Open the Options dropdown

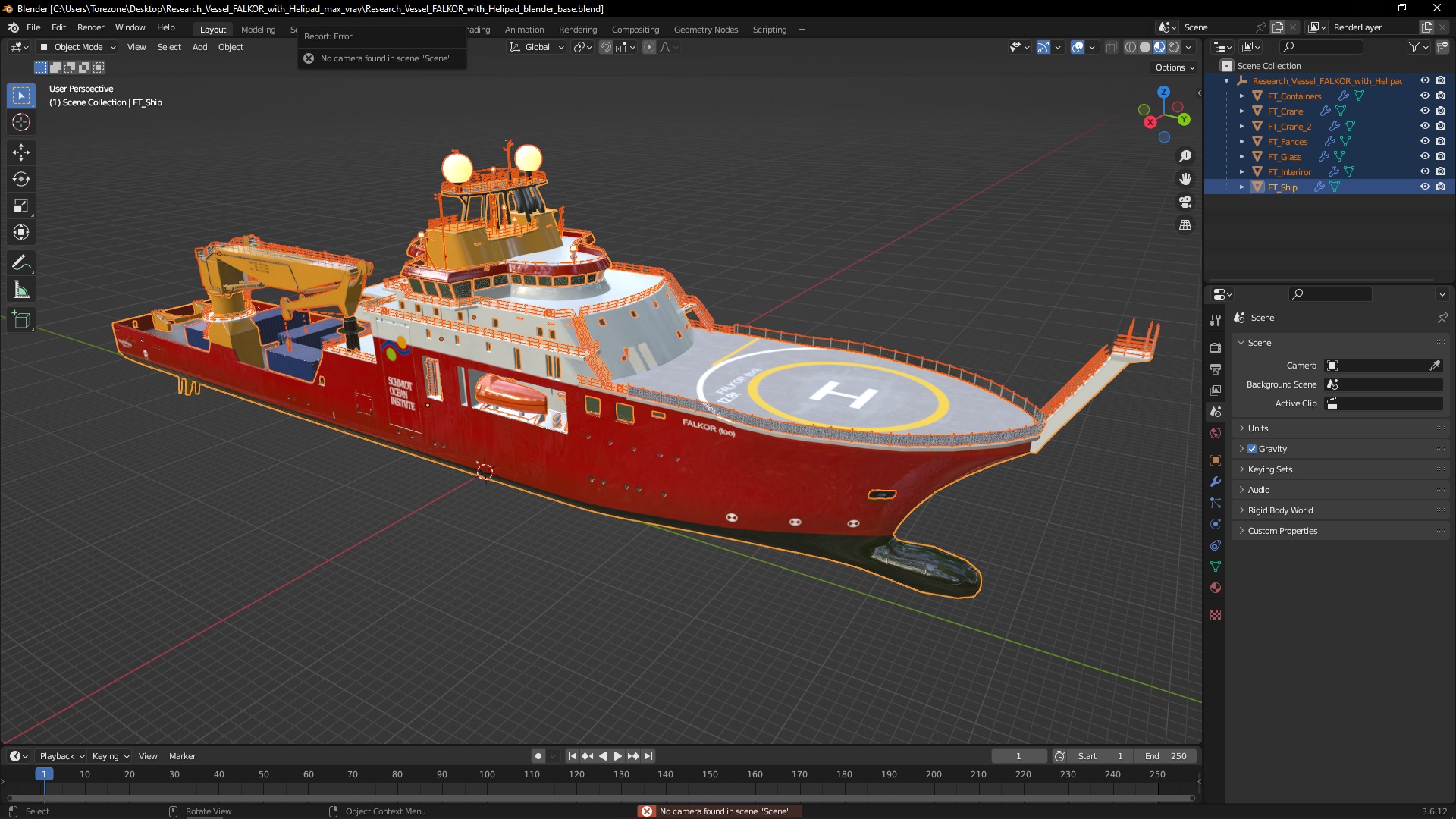(1174, 67)
